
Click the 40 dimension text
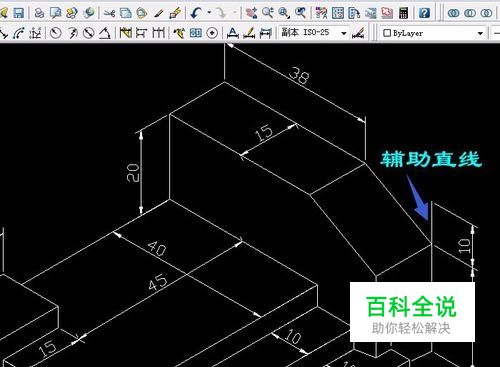click(157, 248)
